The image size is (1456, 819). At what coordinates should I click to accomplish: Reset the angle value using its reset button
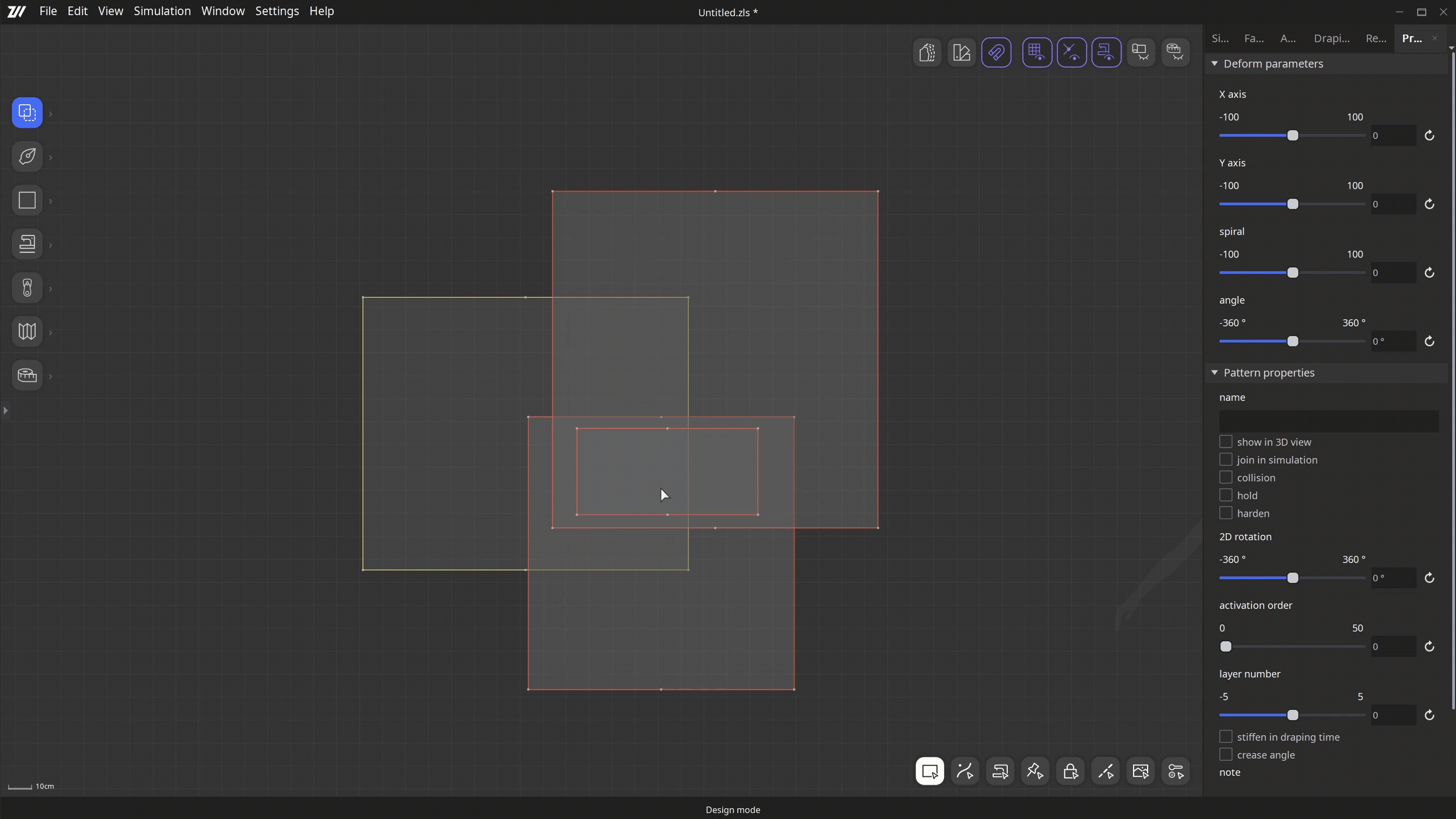[1430, 341]
